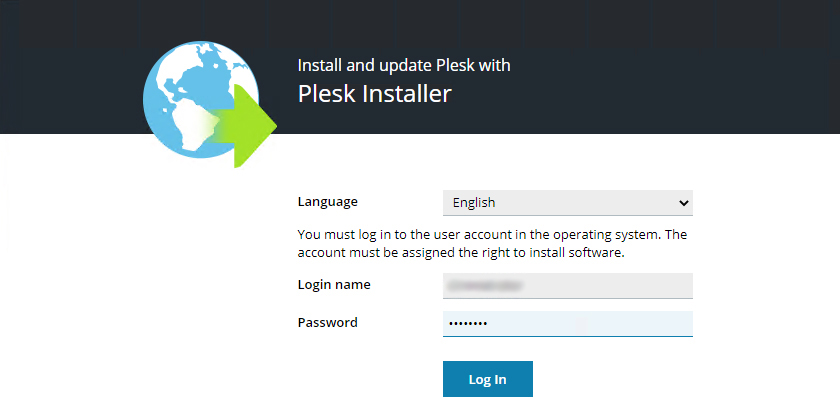This screenshot has width=840, height=420.
Task: Click the operating system account instruction text
Action: (492, 243)
